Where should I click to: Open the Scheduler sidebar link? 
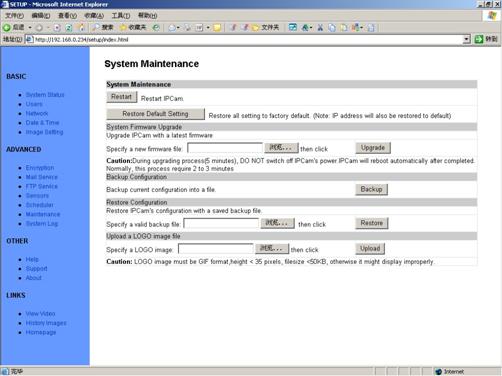click(x=40, y=205)
